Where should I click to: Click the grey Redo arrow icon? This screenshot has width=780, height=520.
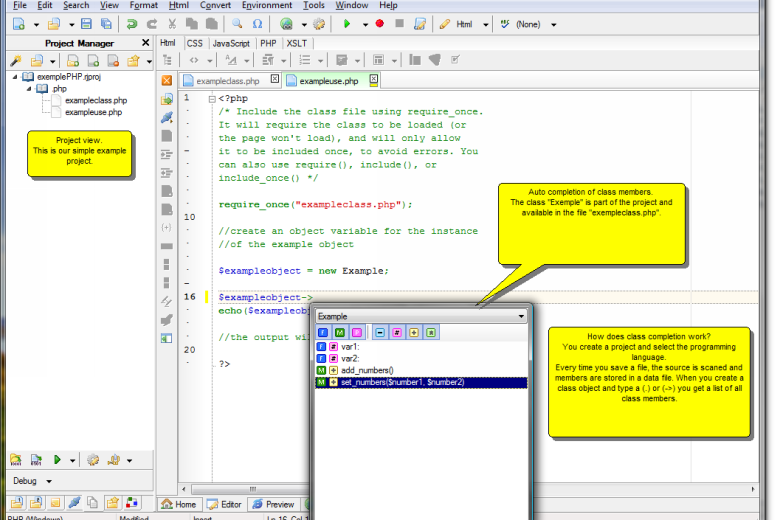click(x=152, y=24)
